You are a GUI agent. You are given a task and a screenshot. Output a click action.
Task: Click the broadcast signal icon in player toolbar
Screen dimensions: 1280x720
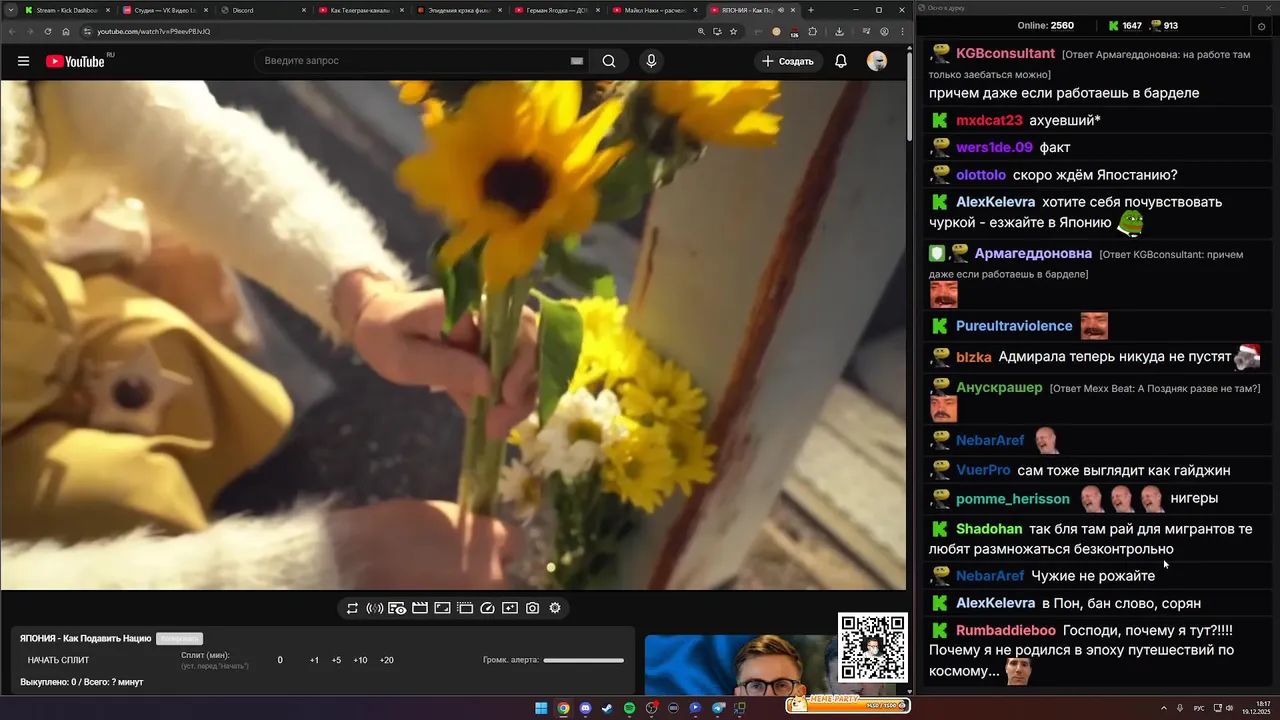[x=375, y=608]
